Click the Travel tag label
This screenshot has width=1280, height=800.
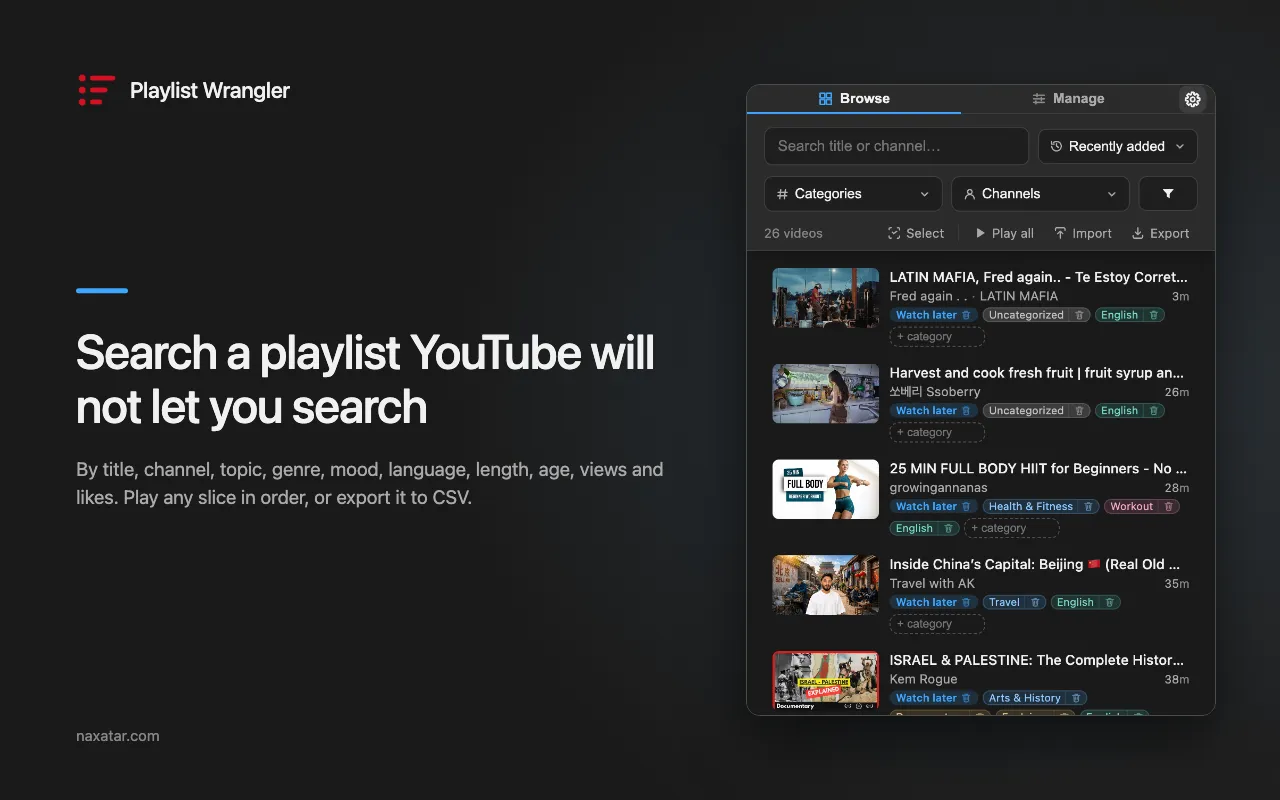1004,603
